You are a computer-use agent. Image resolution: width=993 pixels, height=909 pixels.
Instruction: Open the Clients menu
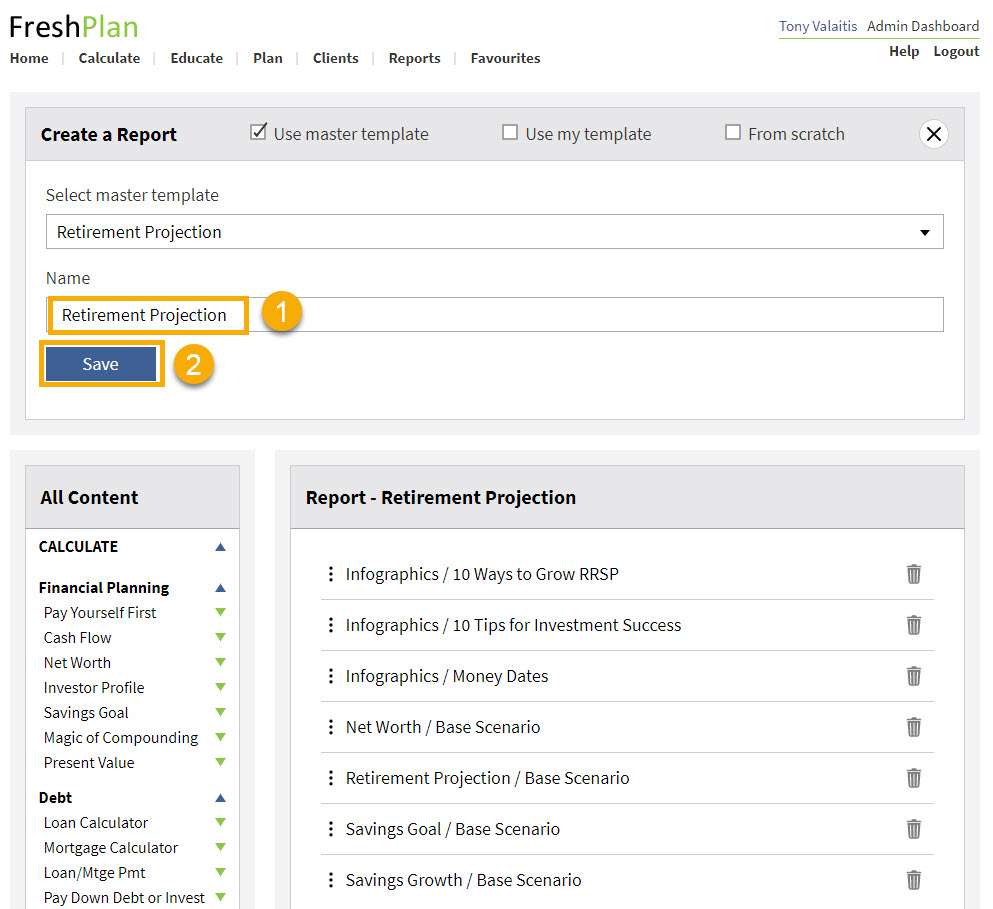(x=336, y=58)
